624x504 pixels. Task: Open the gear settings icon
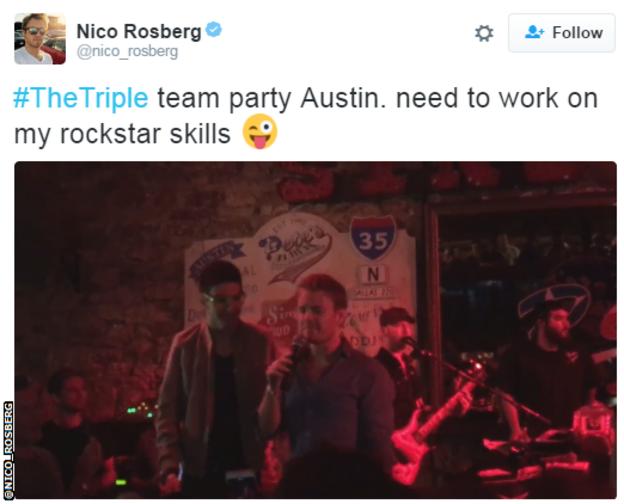[484, 33]
